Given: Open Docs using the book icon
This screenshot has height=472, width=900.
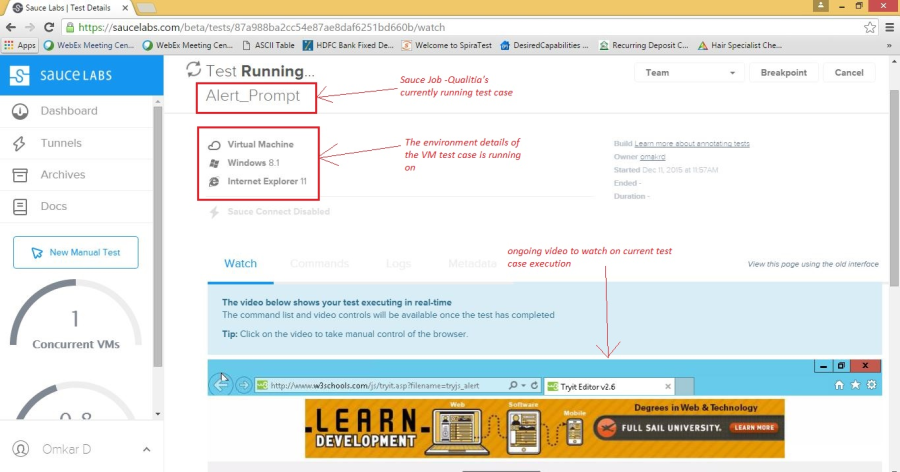Looking at the screenshot, I should [20, 207].
